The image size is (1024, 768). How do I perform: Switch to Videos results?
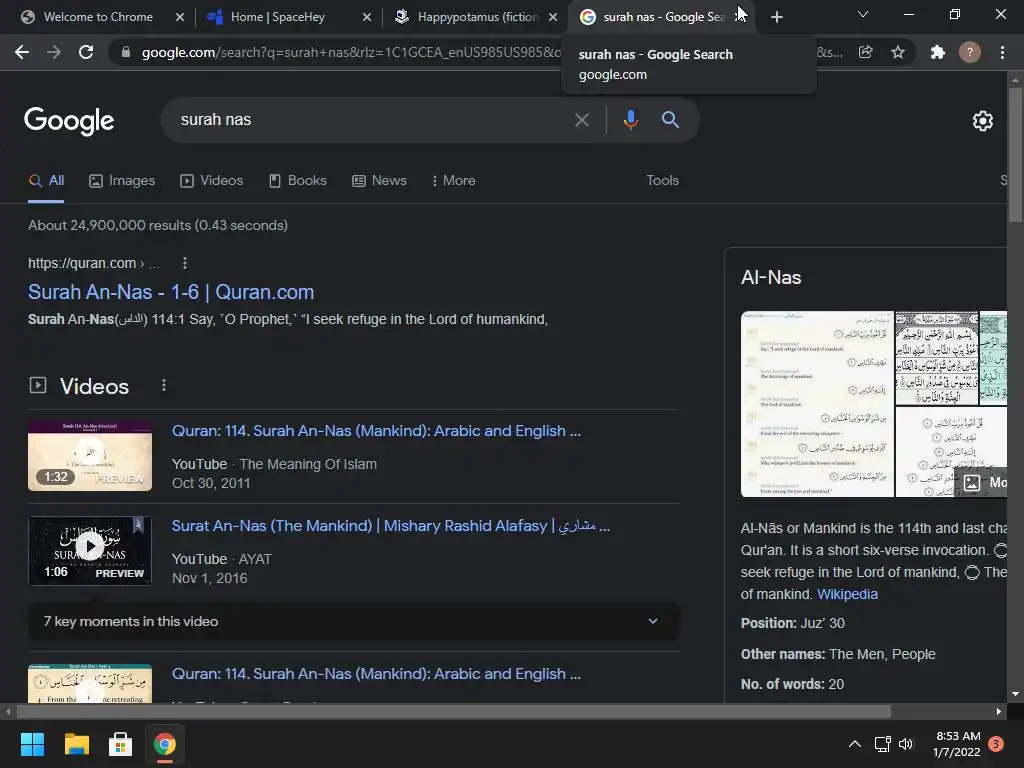(x=212, y=181)
